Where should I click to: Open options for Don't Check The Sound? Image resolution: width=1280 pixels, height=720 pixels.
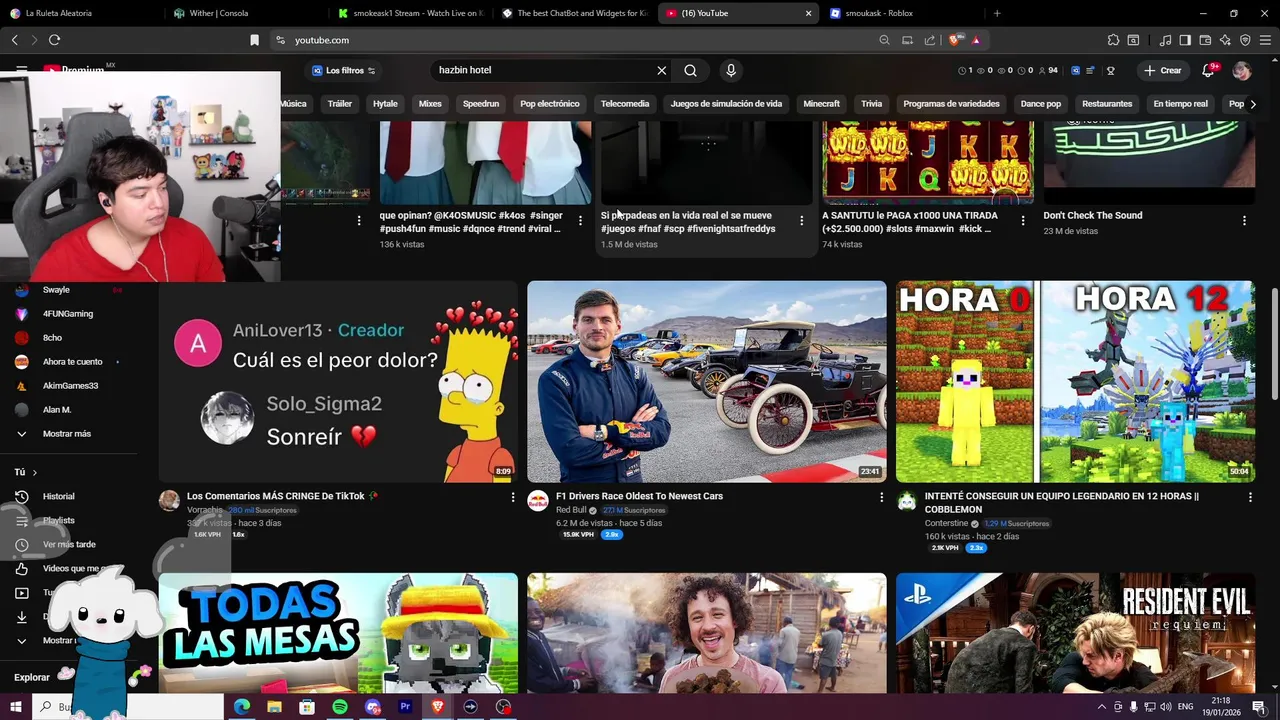1244,221
